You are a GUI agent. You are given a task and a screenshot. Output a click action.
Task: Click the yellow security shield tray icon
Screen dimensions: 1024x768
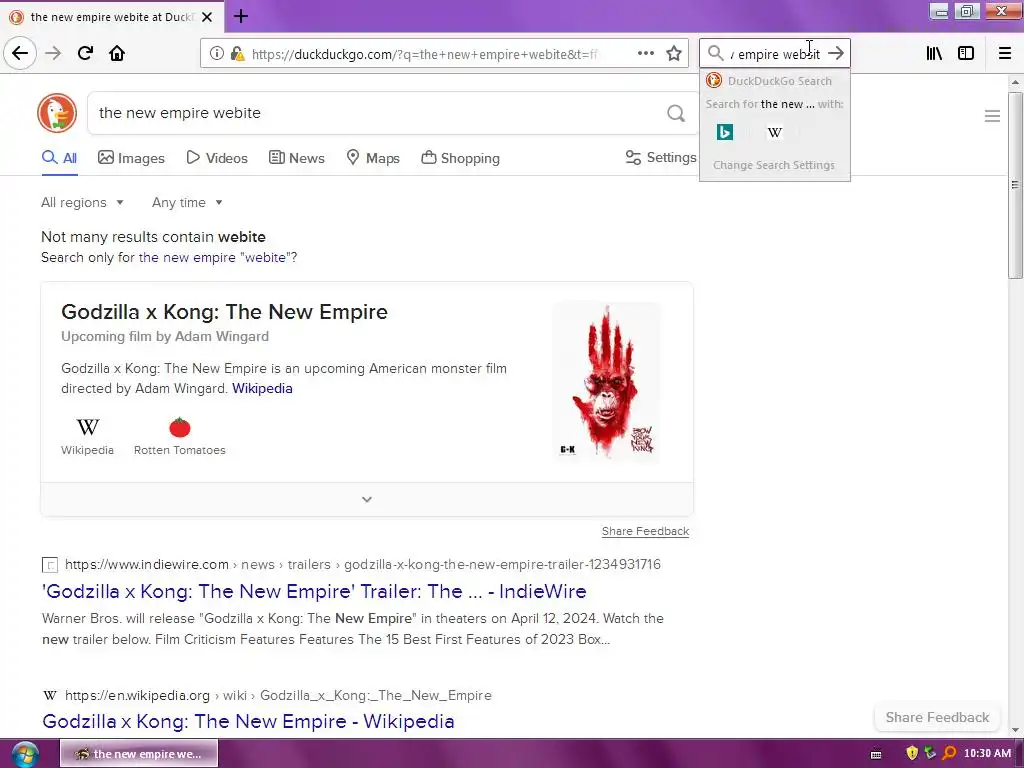[x=912, y=753]
